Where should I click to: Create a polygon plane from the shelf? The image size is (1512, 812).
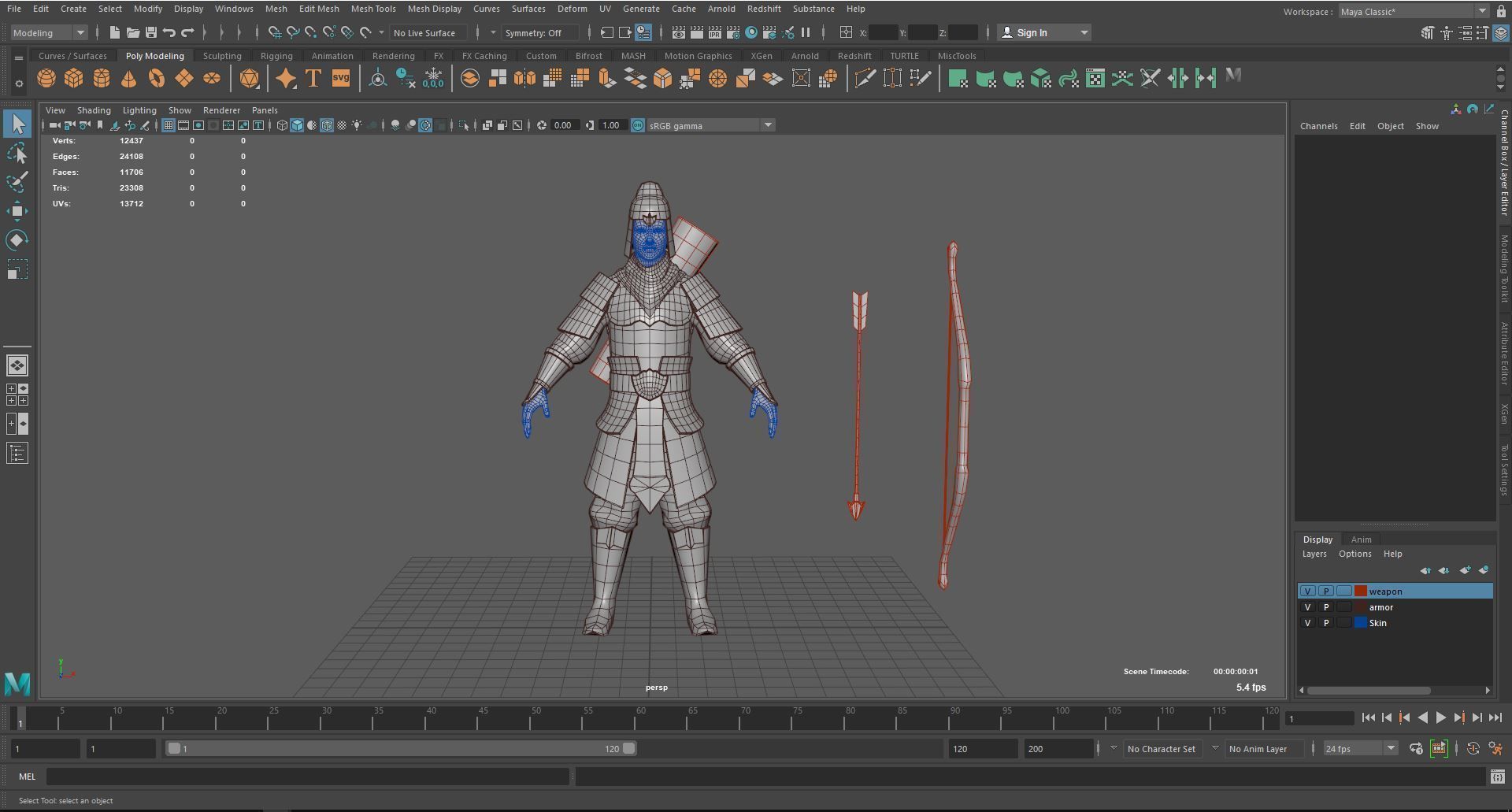pos(184,79)
